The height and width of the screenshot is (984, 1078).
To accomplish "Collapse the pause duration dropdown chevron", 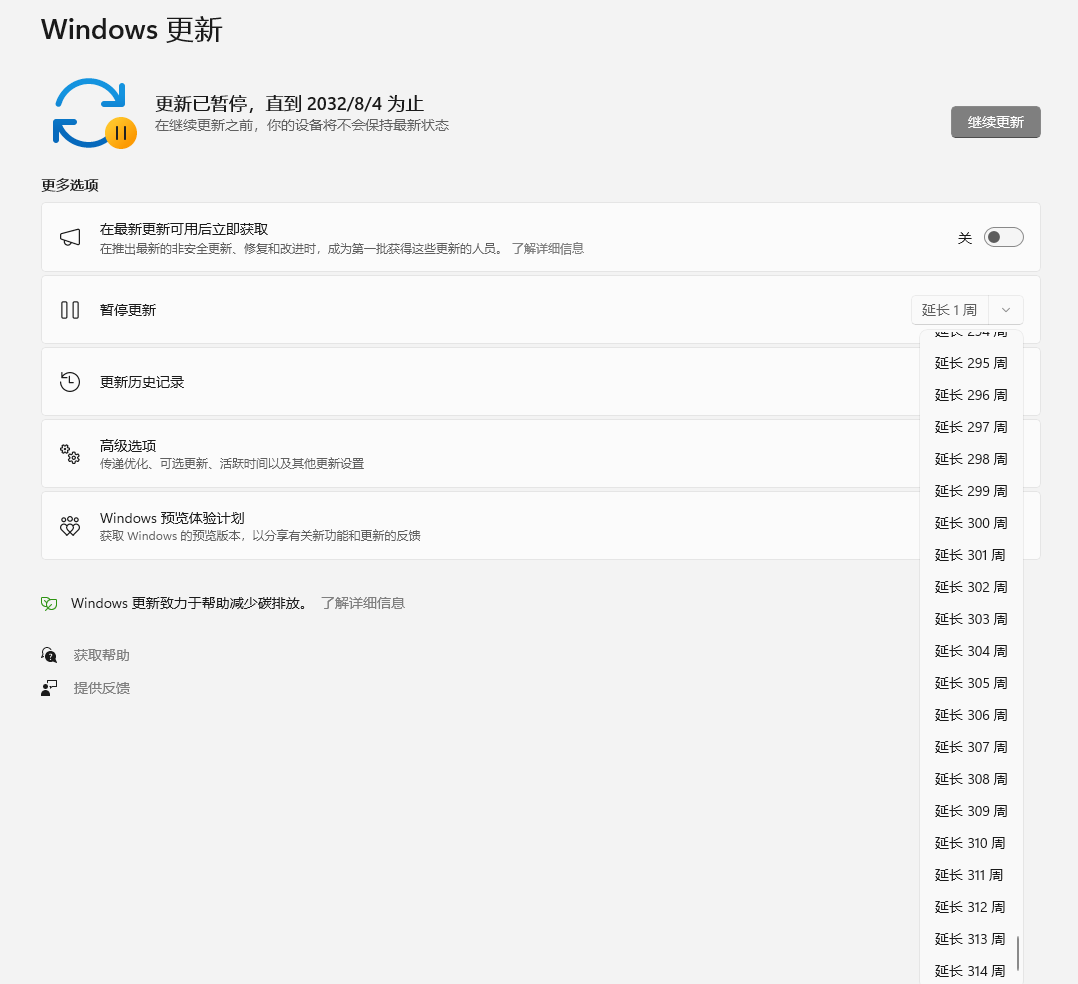I will [x=1006, y=310].
